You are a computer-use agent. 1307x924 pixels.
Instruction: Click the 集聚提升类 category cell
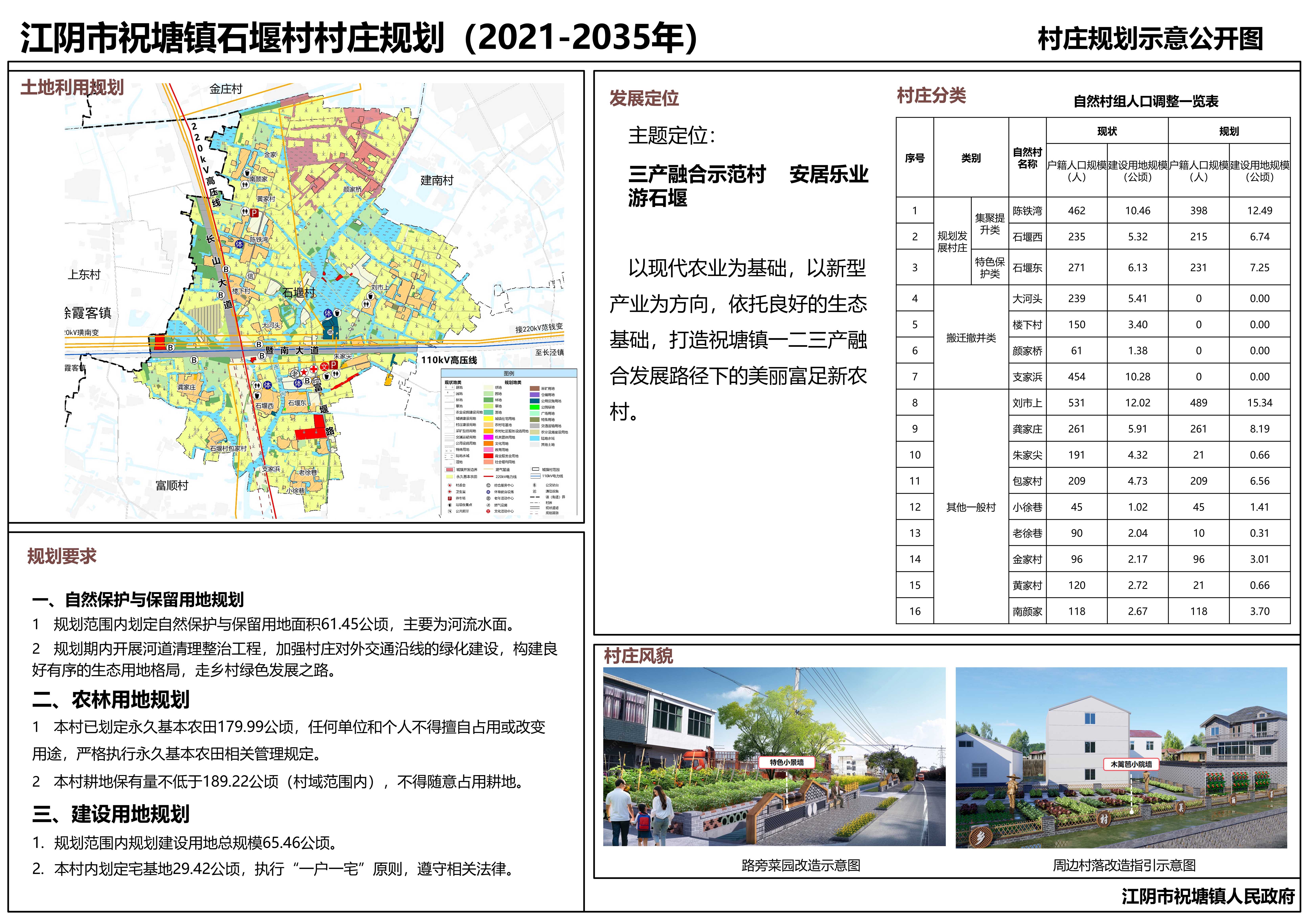pos(990,224)
